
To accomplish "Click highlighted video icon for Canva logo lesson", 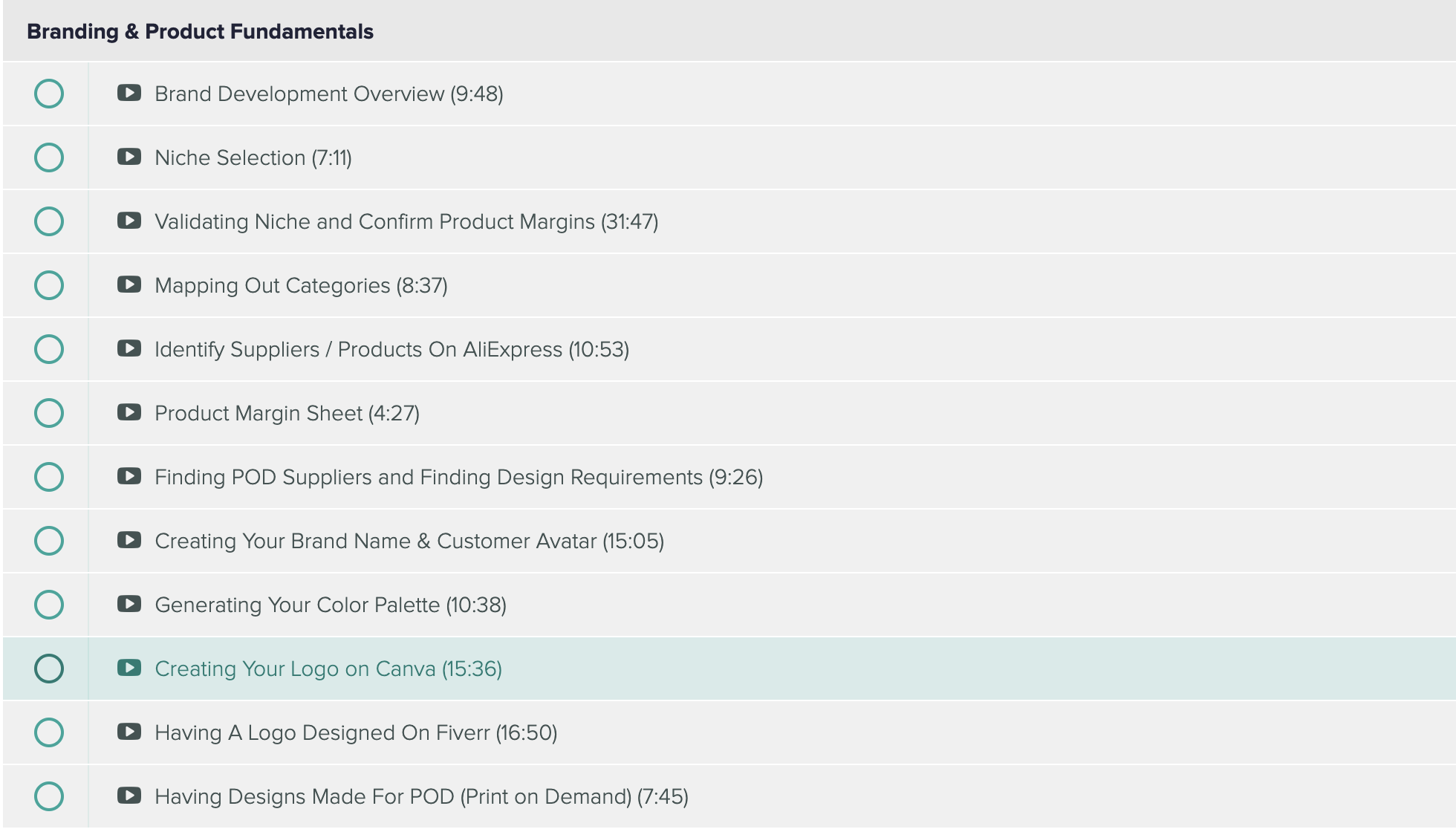I will coord(129,668).
